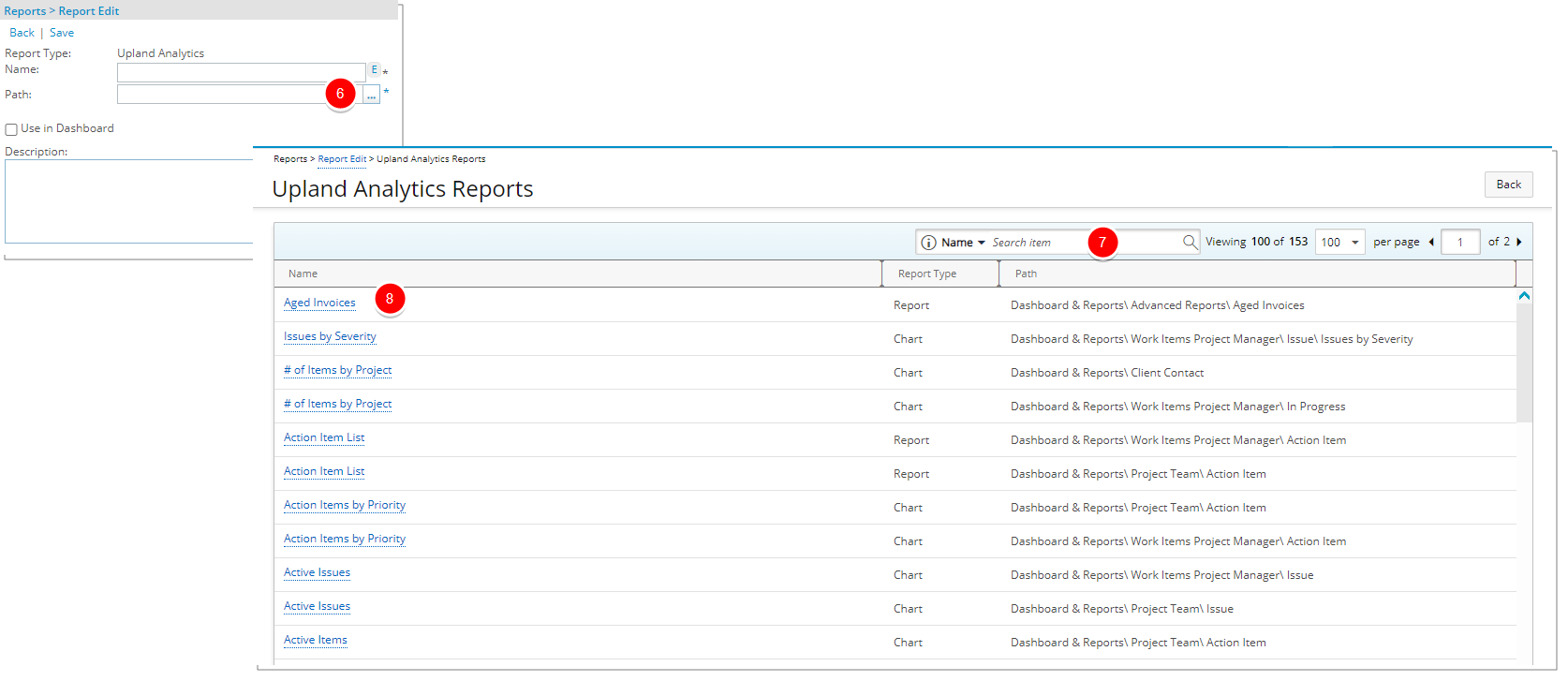Click the scroll-up chevron in report list

(1524, 296)
